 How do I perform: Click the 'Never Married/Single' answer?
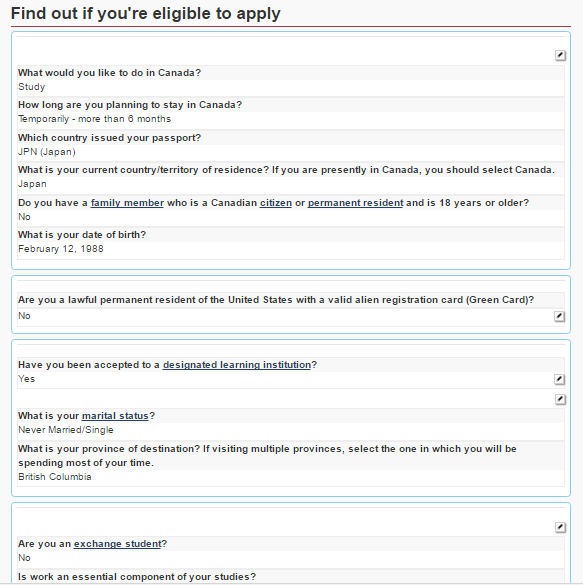66,430
